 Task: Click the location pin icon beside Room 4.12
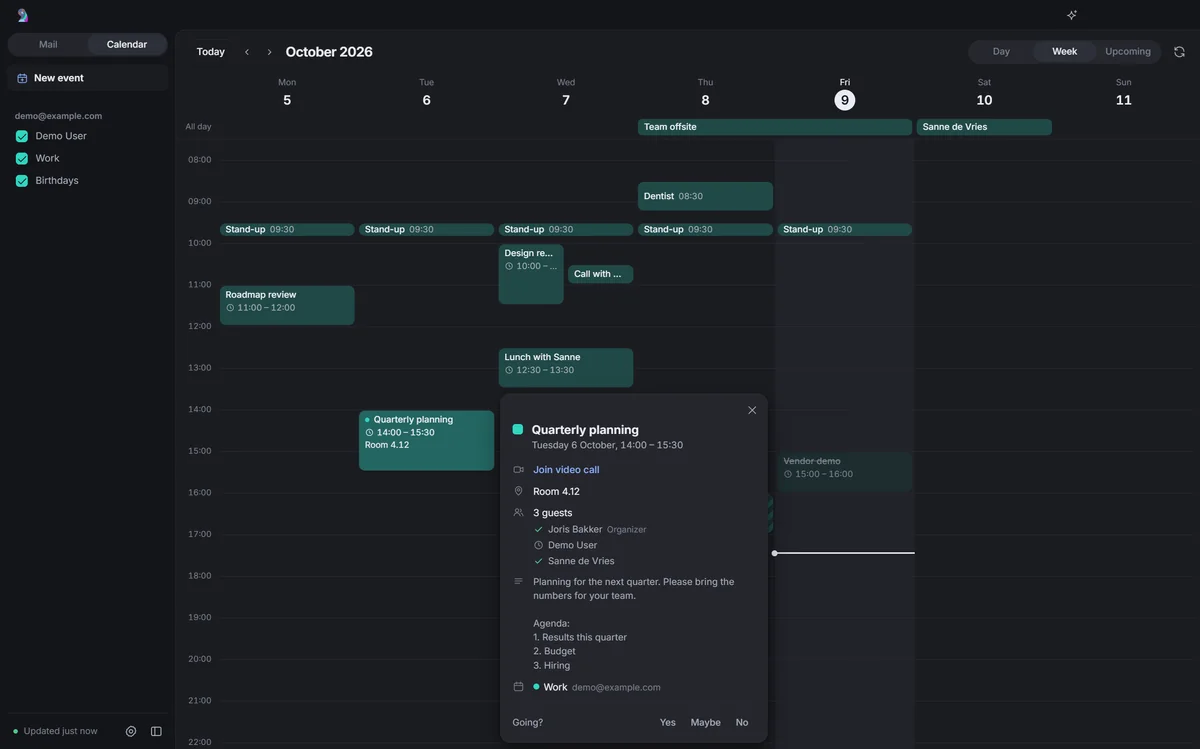[x=518, y=491]
